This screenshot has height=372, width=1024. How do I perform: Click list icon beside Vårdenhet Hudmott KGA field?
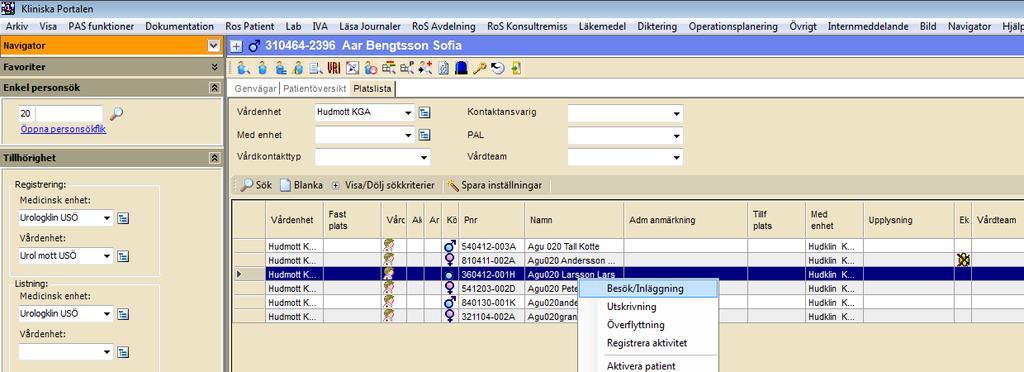pos(424,112)
